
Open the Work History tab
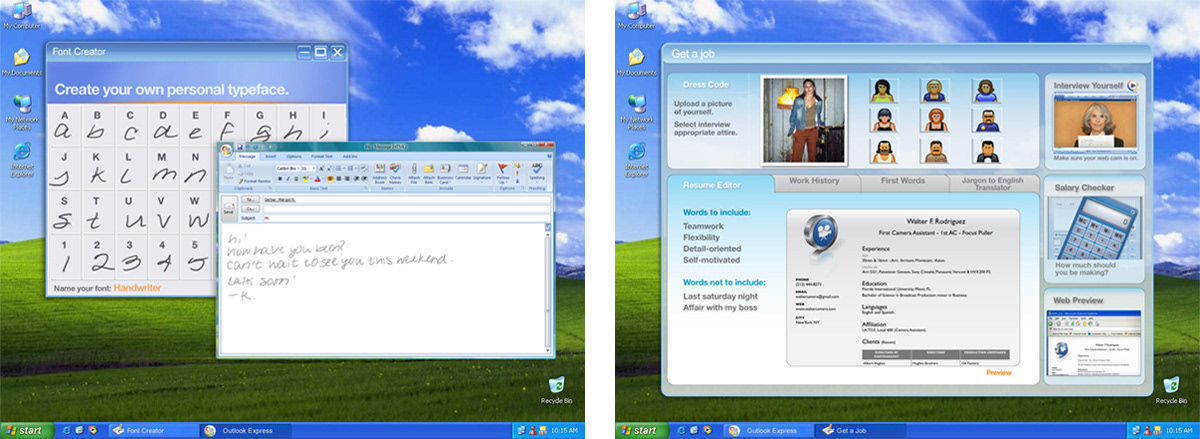[814, 181]
